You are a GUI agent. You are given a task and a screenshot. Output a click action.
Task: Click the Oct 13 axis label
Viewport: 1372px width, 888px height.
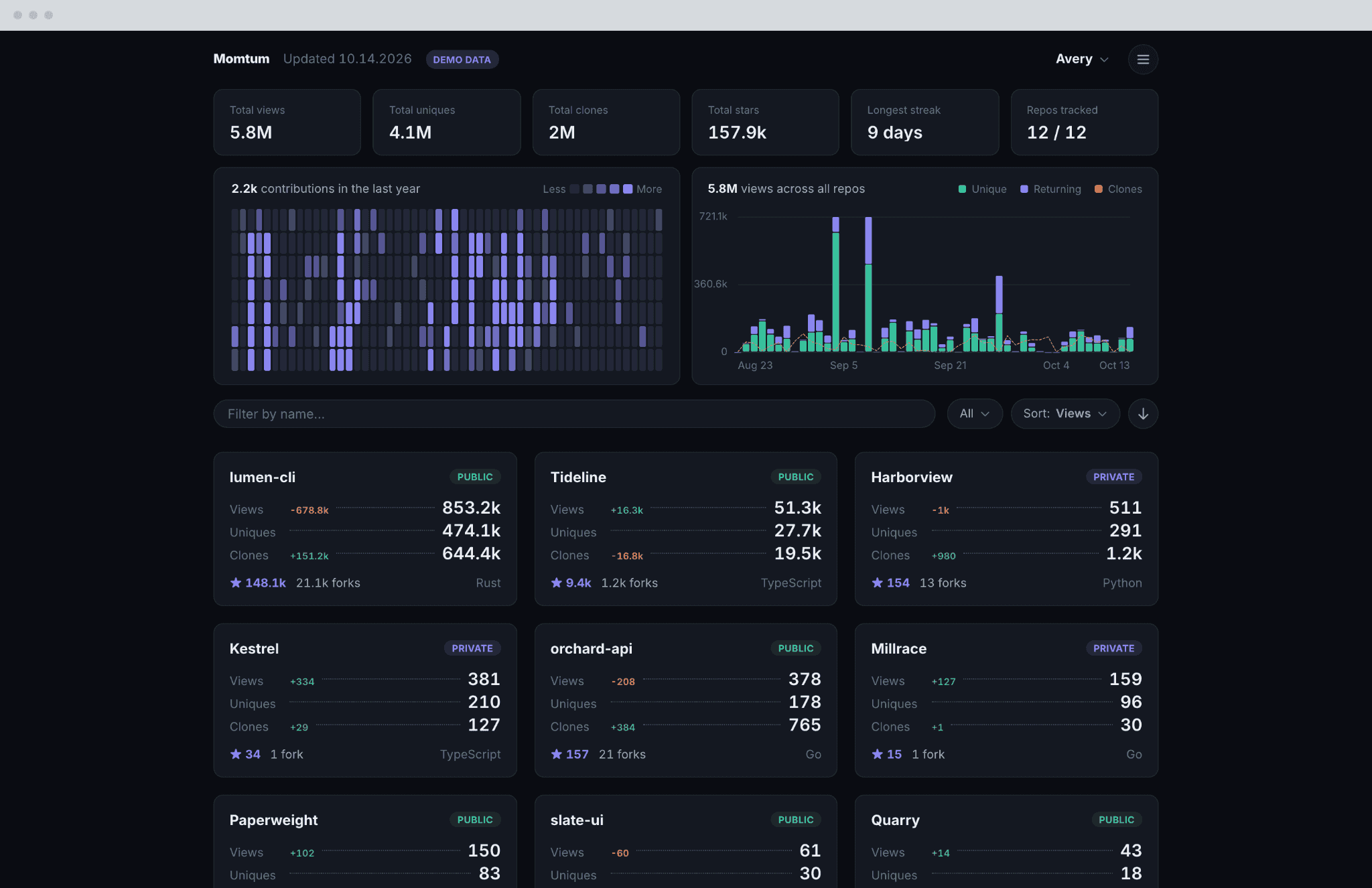click(1114, 365)
